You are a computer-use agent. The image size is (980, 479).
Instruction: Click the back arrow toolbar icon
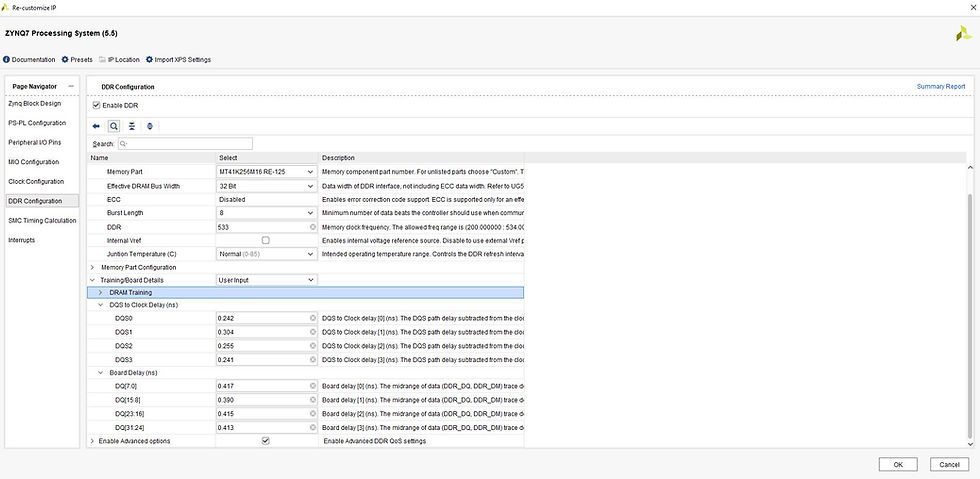pyautogui.click(x=96, y=126)
